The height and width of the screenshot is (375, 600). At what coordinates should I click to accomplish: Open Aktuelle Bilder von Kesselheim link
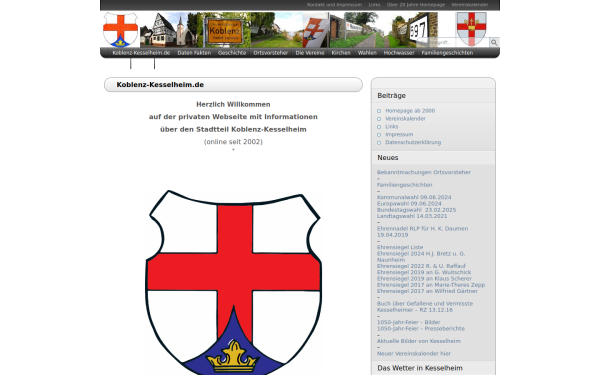click(x=419, y=341)
